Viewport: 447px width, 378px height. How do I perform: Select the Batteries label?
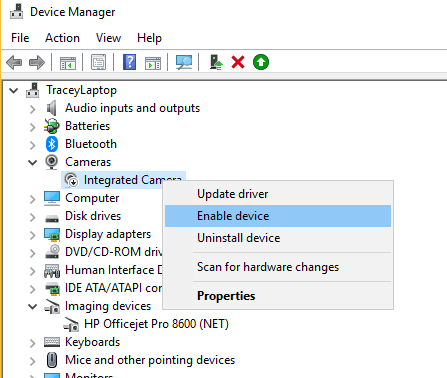coord(87,126)
